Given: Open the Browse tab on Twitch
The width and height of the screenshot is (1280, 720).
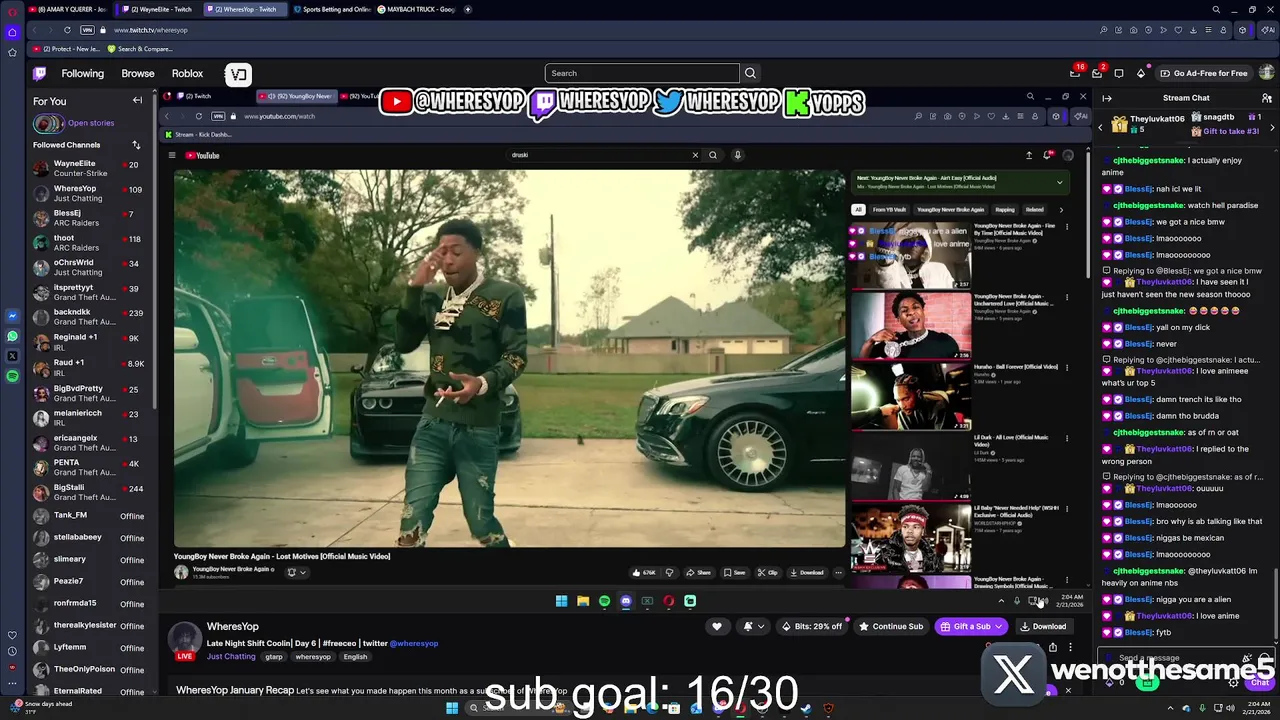Looking at the screenshot, I should [138, 73].
